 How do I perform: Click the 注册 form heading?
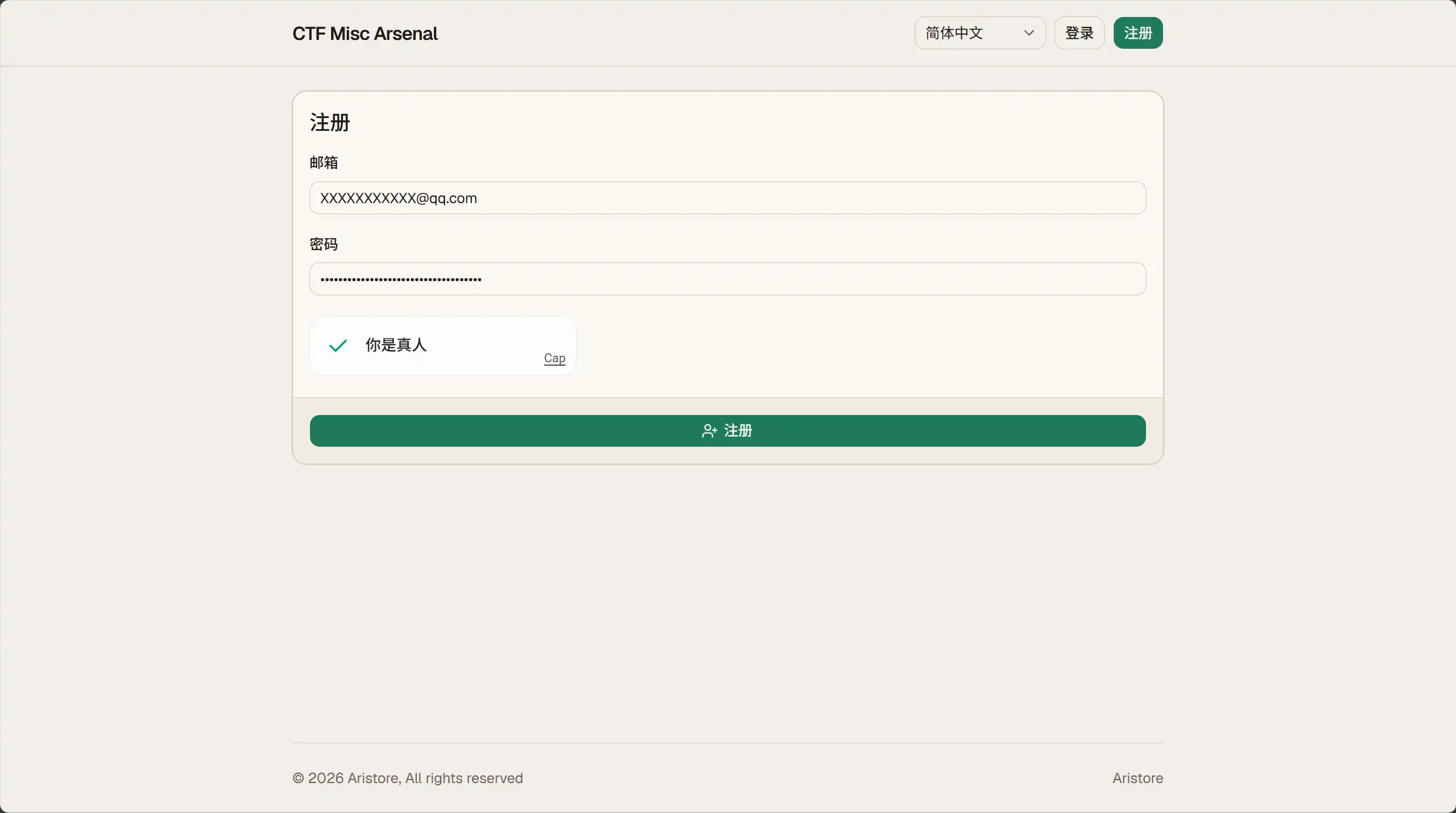click(x=330, y=123)
